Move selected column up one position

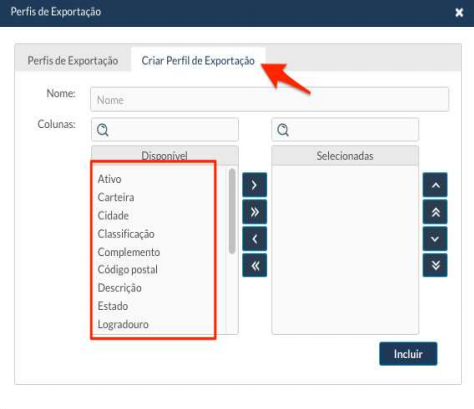click(435, 185)
